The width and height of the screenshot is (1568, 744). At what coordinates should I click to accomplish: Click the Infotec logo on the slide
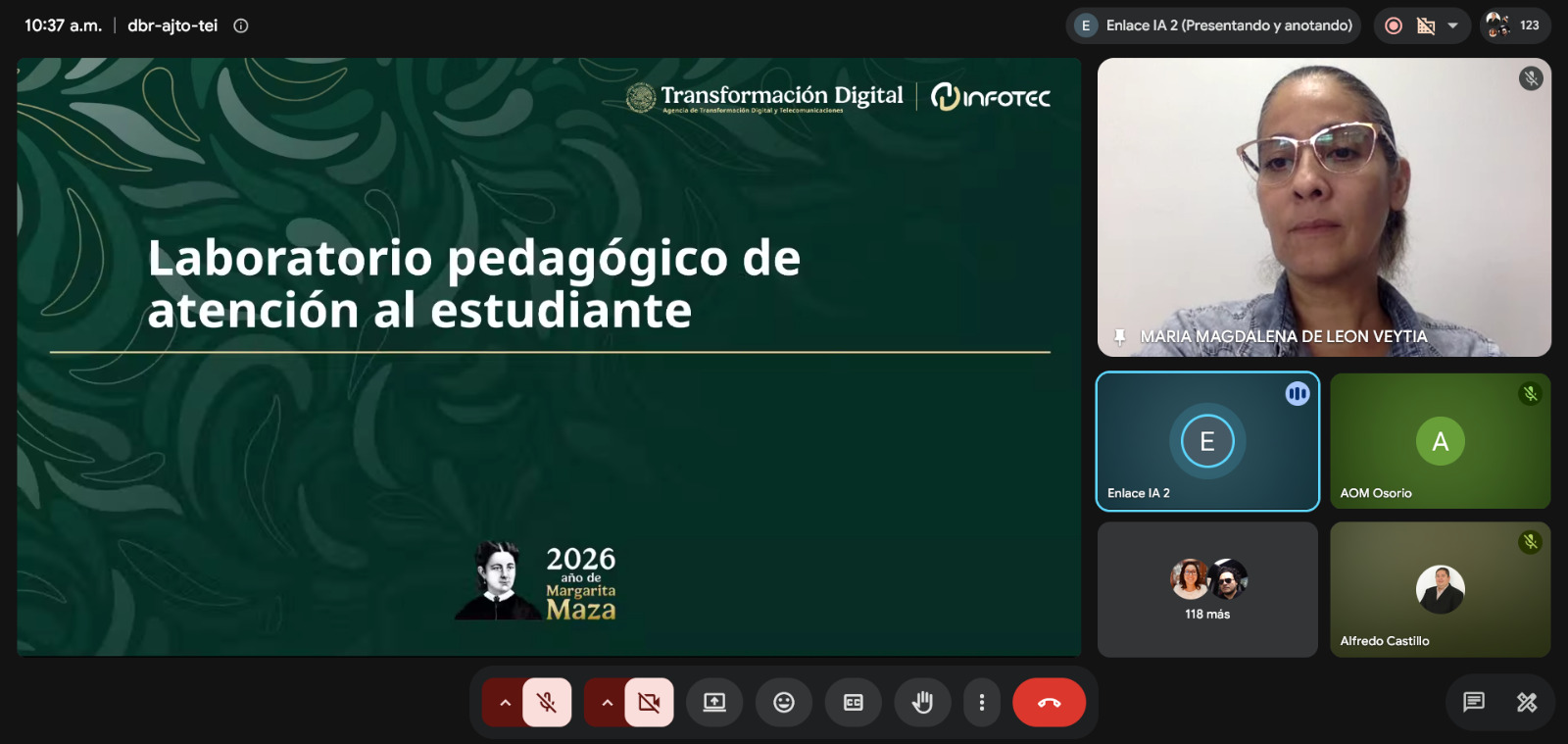[990, 96]
